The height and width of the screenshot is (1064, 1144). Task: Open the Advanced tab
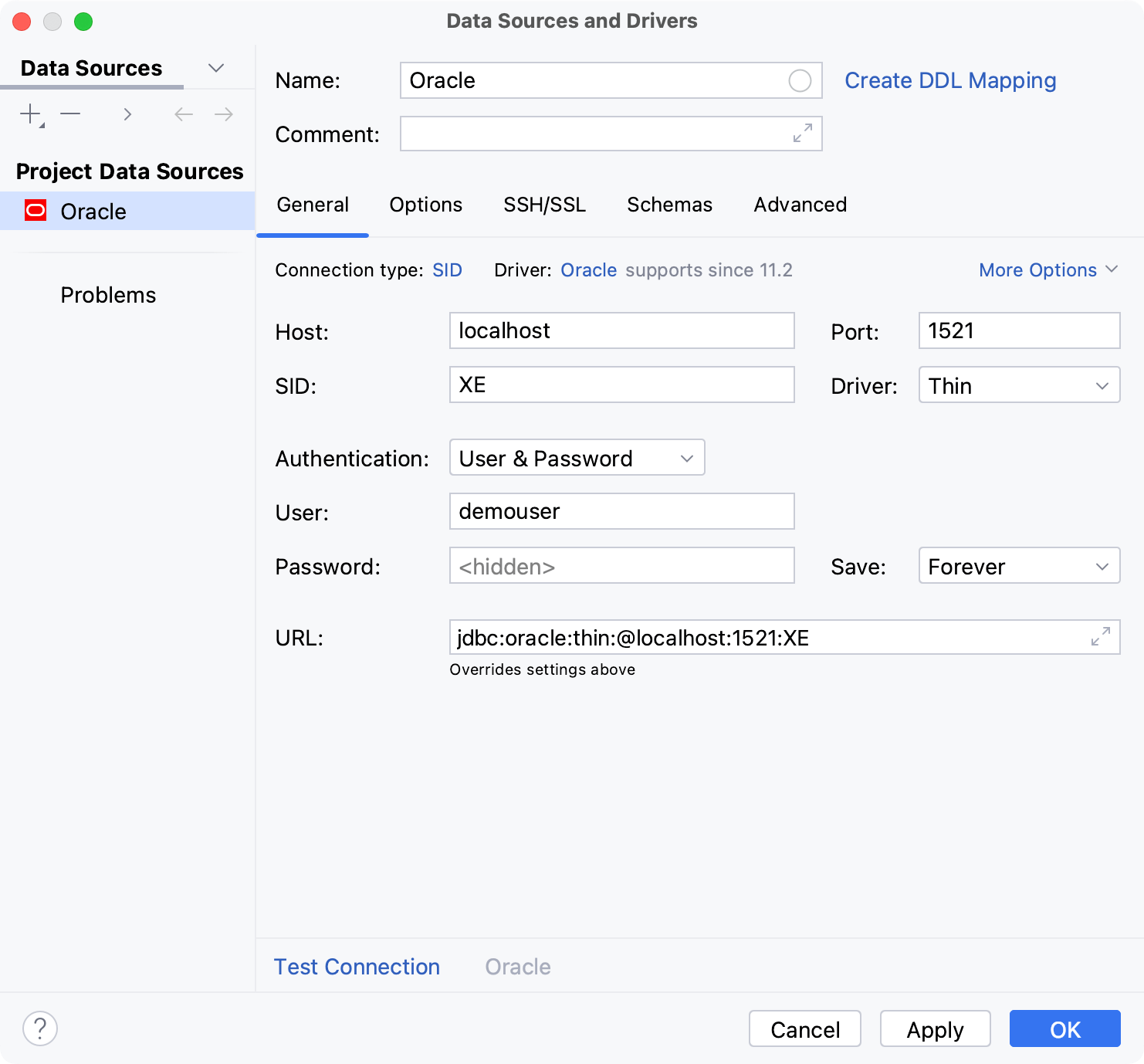click(800, 205)
